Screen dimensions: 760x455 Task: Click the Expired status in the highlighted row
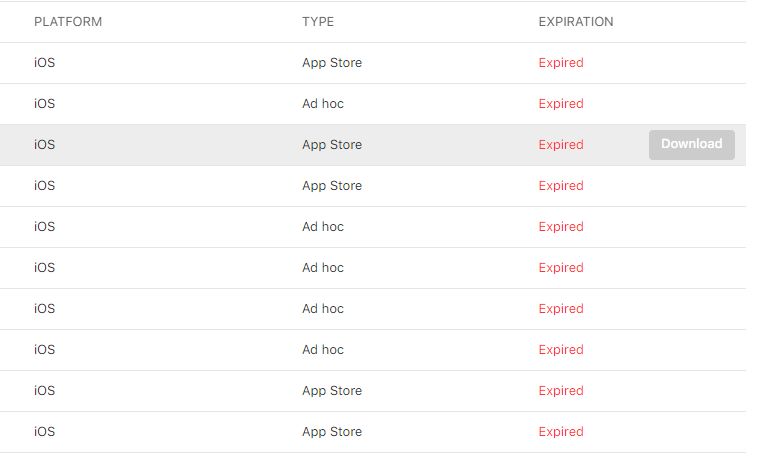561,145
